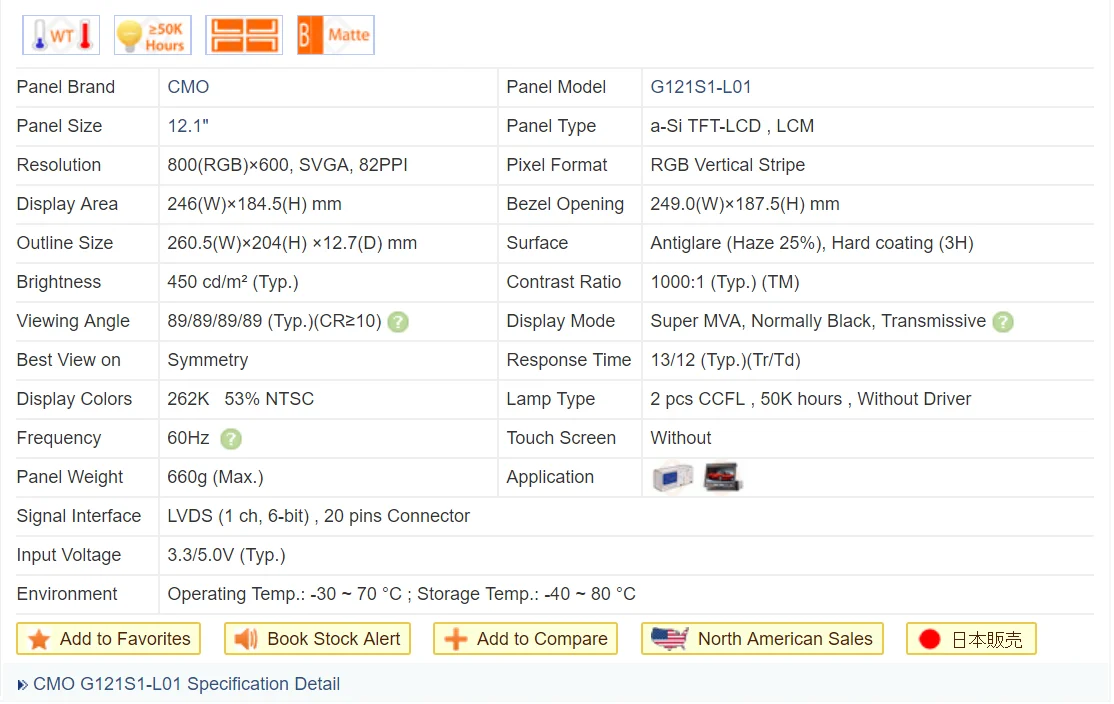Screen dimensions: 1114x704
Task: Click the wide temperature WT badge icon
Action: 61,35
